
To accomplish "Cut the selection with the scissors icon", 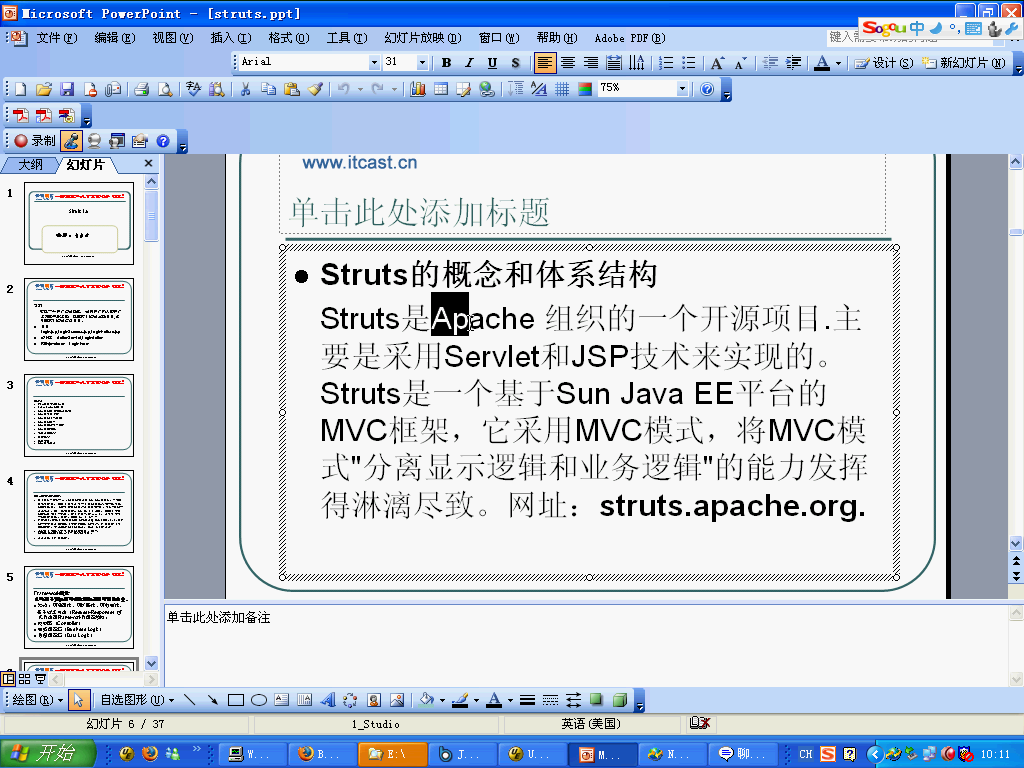I will tap(246, 89).
